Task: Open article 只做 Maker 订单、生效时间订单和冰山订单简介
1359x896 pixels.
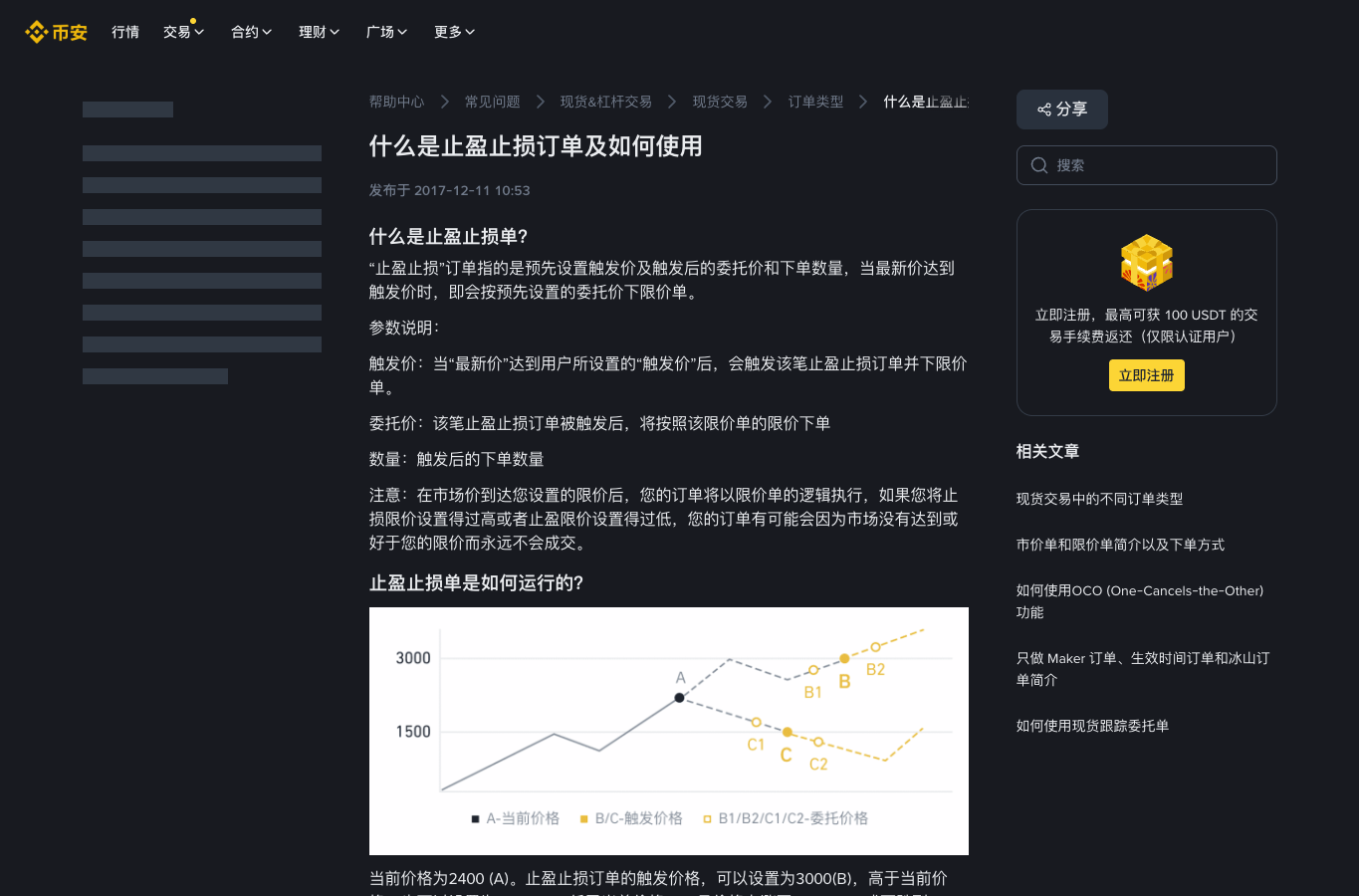Action: click(1143, 669)
